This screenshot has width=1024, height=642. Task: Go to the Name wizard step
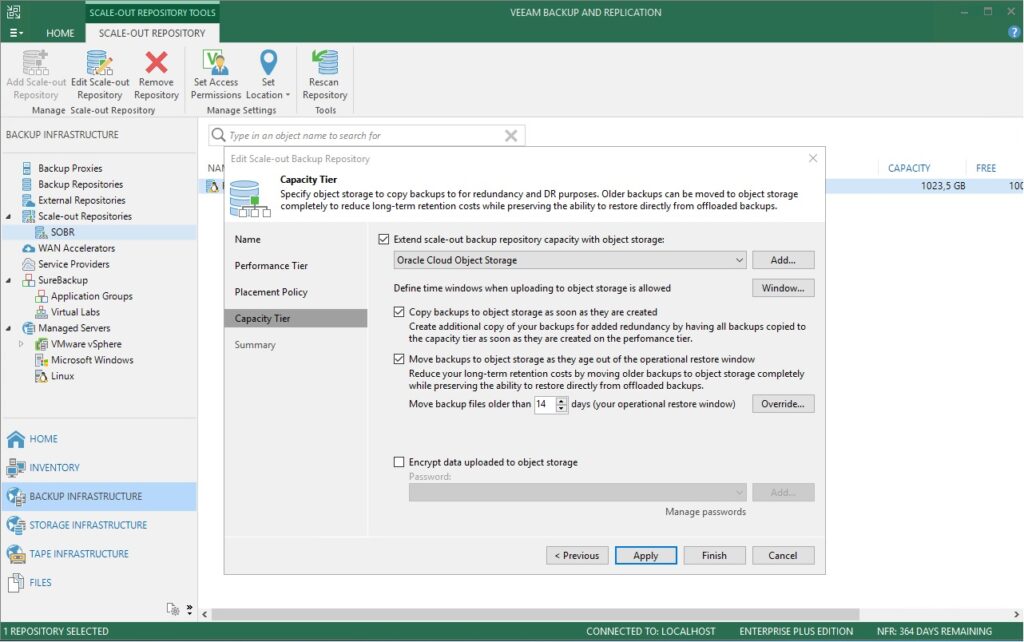(x=248, y=239)
